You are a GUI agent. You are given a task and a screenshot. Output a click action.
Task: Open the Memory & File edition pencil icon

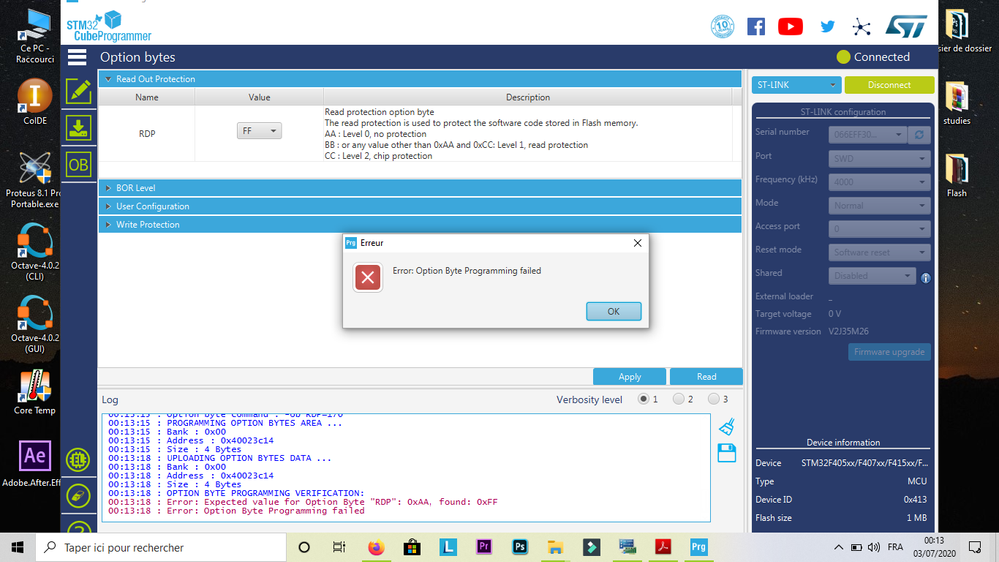click(78, 92)
